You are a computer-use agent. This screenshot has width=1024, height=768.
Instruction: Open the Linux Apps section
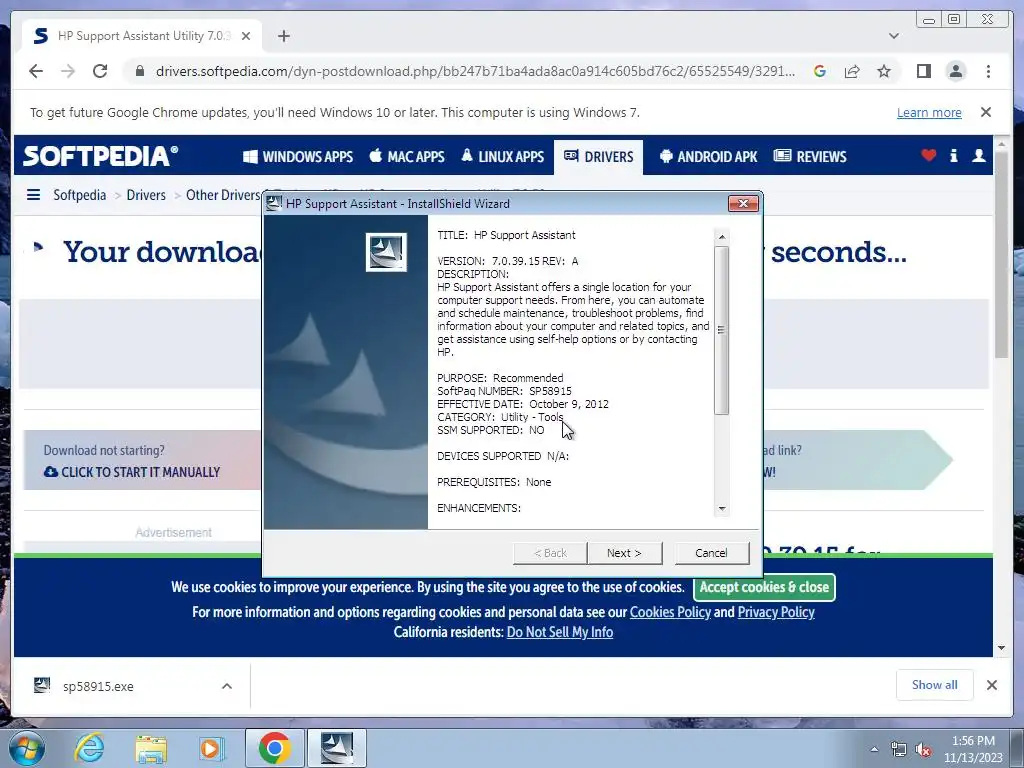pos(502,157)
